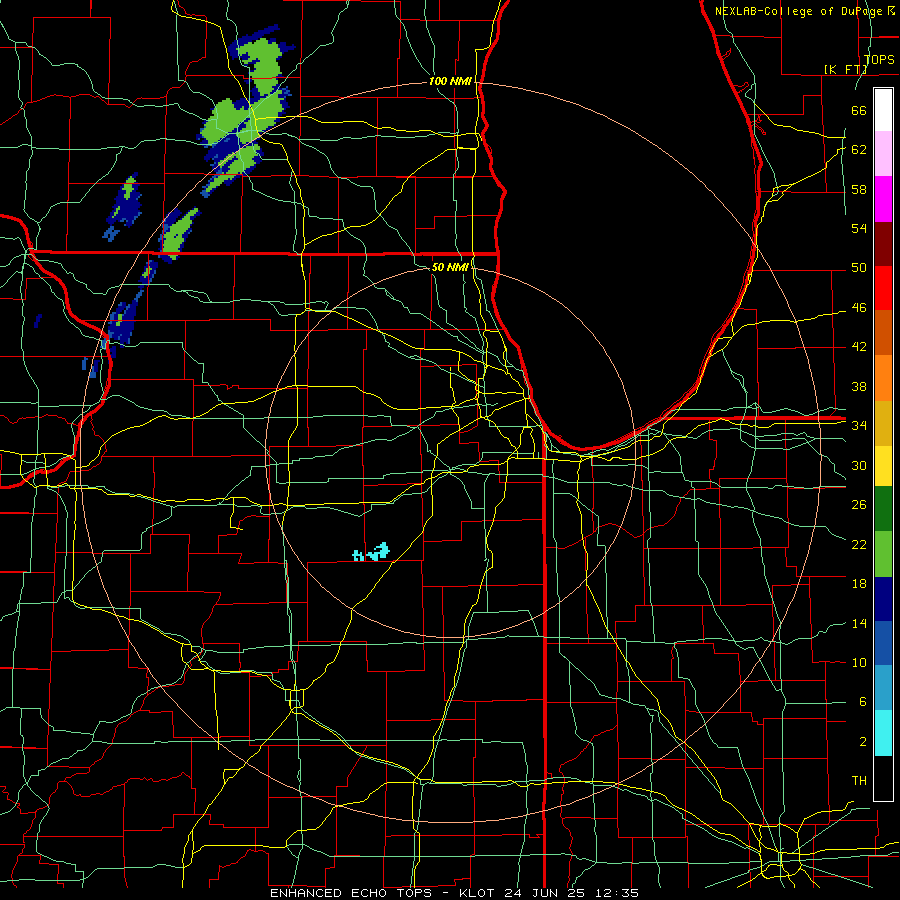
Task: Click the cyan echo cluster inside 50 NMI ring
Action: coord(371,552)
